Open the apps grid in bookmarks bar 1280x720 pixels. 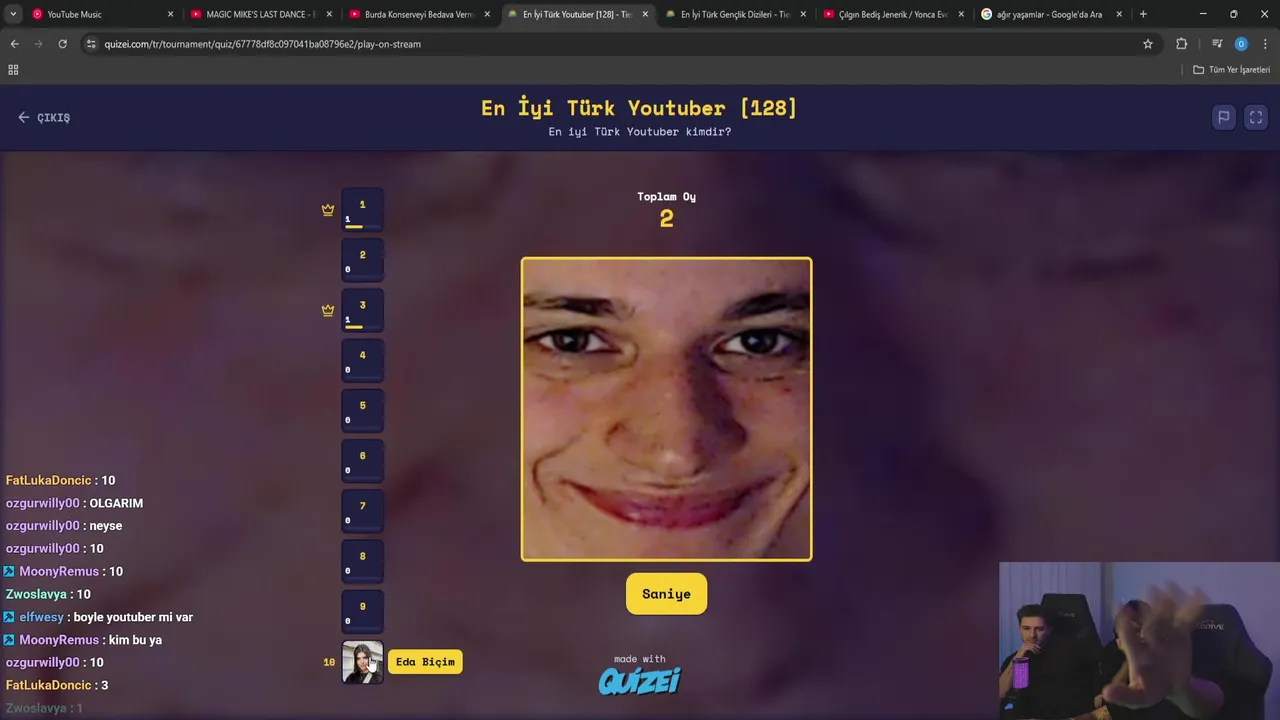[13, 70]
